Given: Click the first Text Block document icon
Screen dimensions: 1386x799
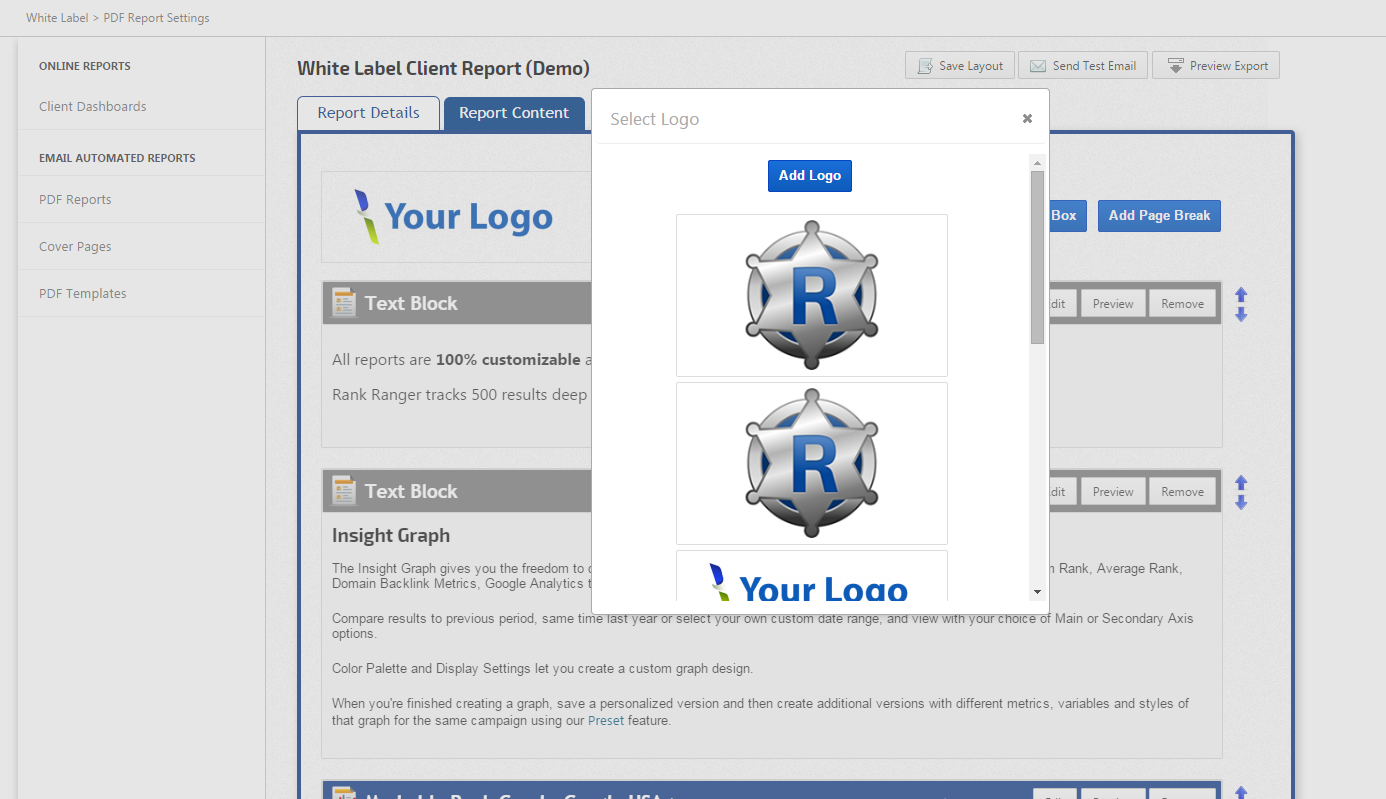Looking at the screenshot, I should pyautogui.click(x=344, y=303).
